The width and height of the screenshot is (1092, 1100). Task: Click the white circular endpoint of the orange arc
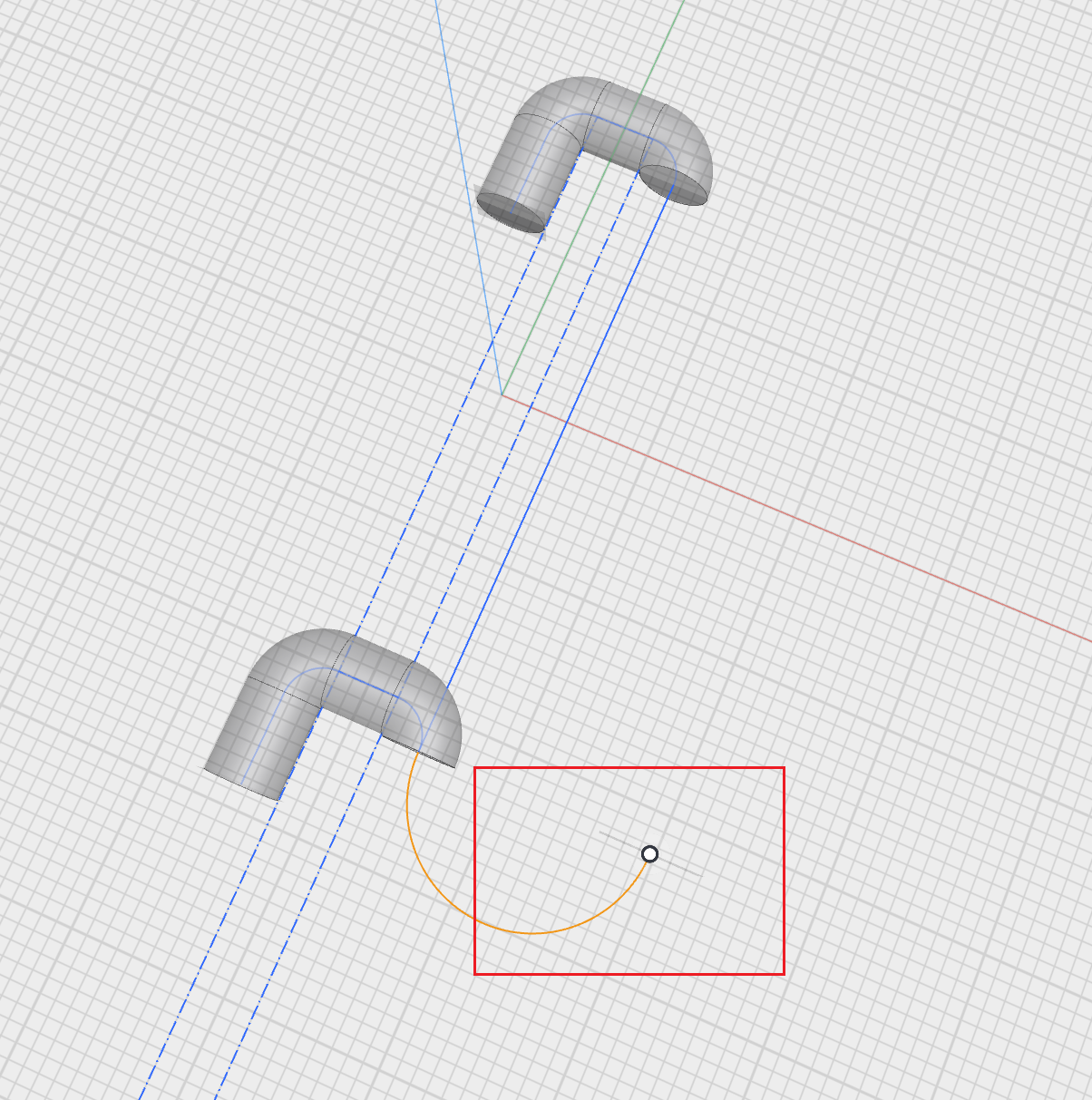649,854
